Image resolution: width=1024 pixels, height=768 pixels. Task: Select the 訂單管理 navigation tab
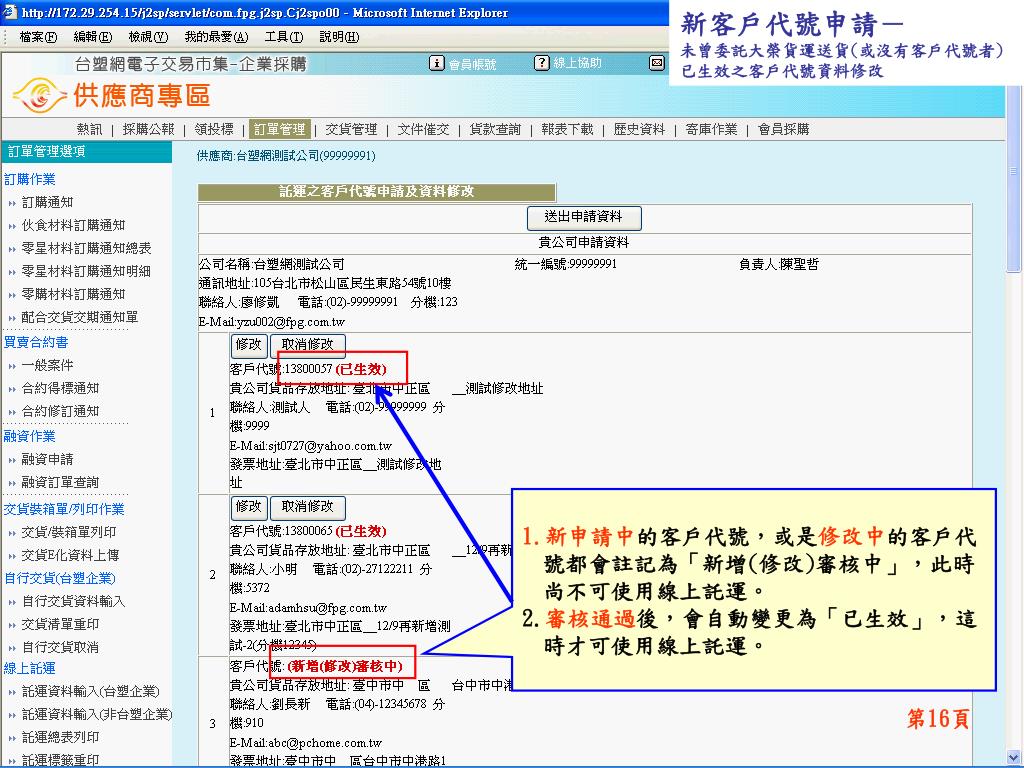pos(280,129)
